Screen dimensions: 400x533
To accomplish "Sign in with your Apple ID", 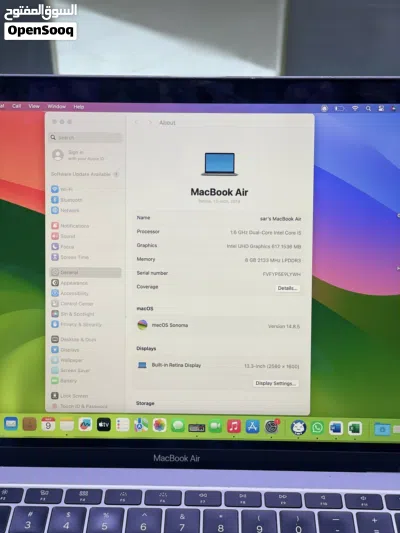I will (78, 155).
